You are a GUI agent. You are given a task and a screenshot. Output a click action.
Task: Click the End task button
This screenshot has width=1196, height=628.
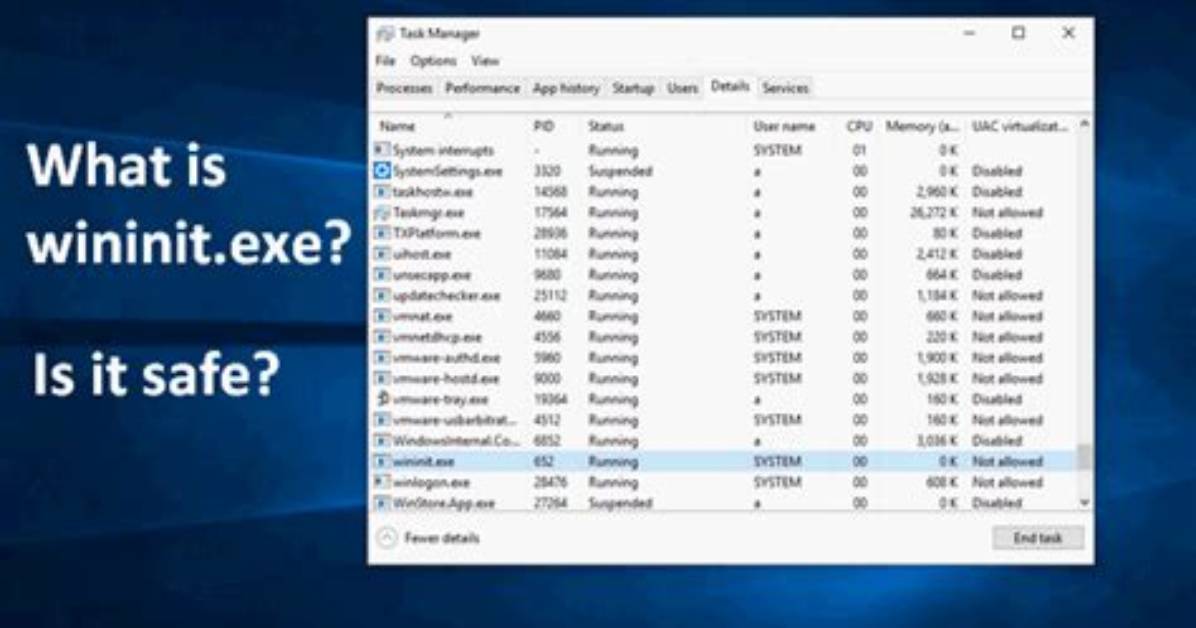[1037, 538]
